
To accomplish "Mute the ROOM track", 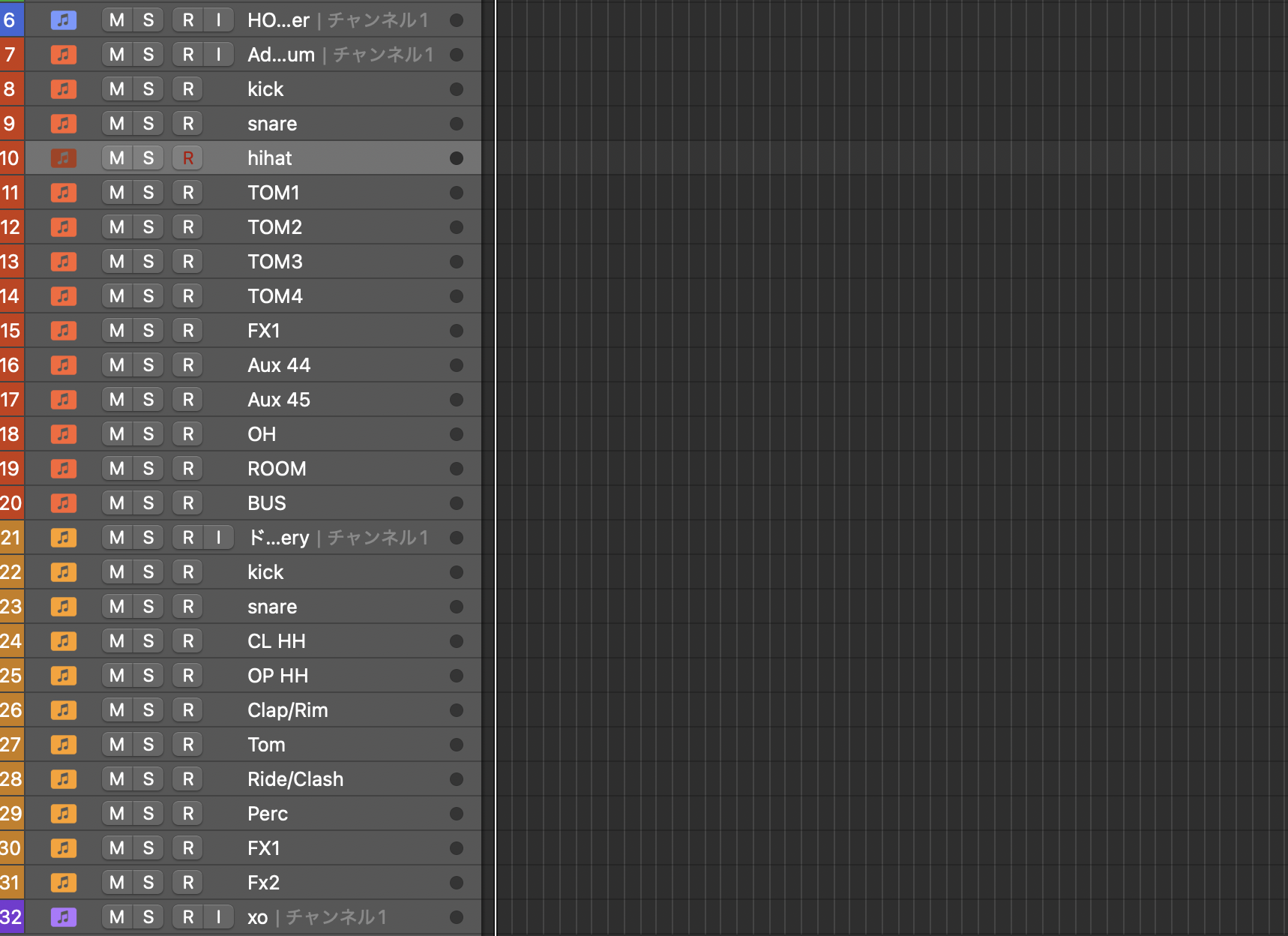I will tap(117, 469).
